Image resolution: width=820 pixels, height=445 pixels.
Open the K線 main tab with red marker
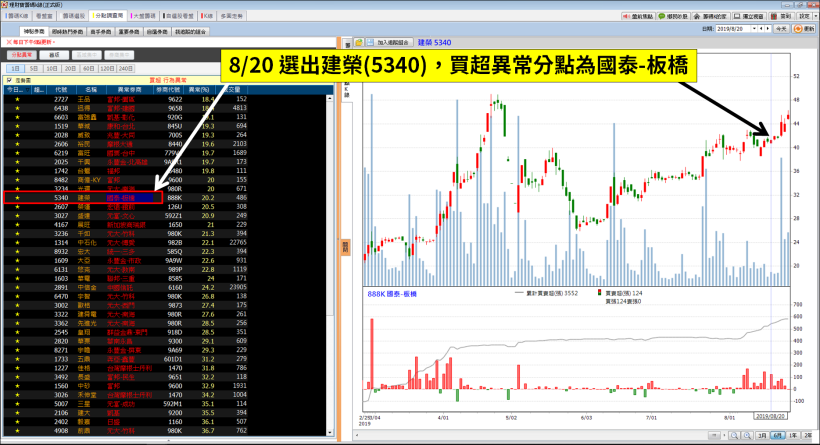(x=207, y=16)
